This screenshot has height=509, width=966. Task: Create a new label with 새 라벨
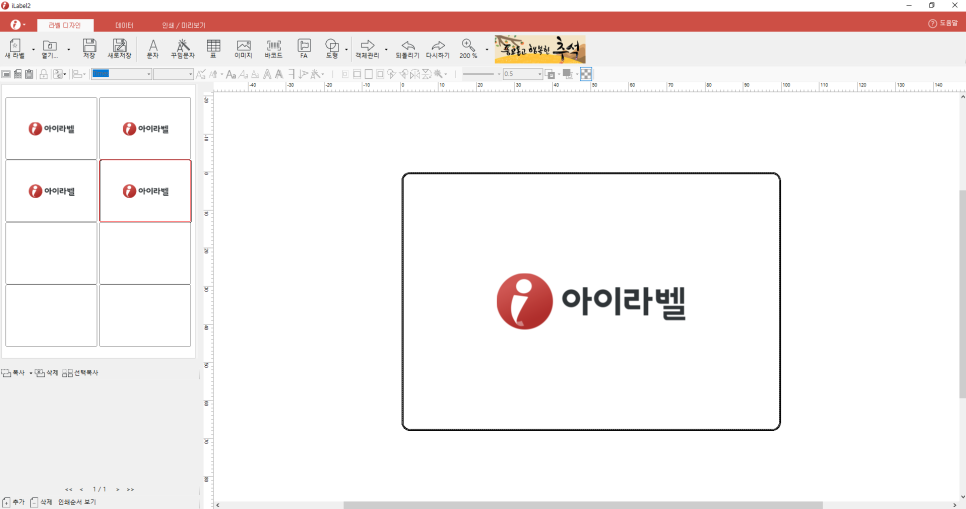[15, 48]
